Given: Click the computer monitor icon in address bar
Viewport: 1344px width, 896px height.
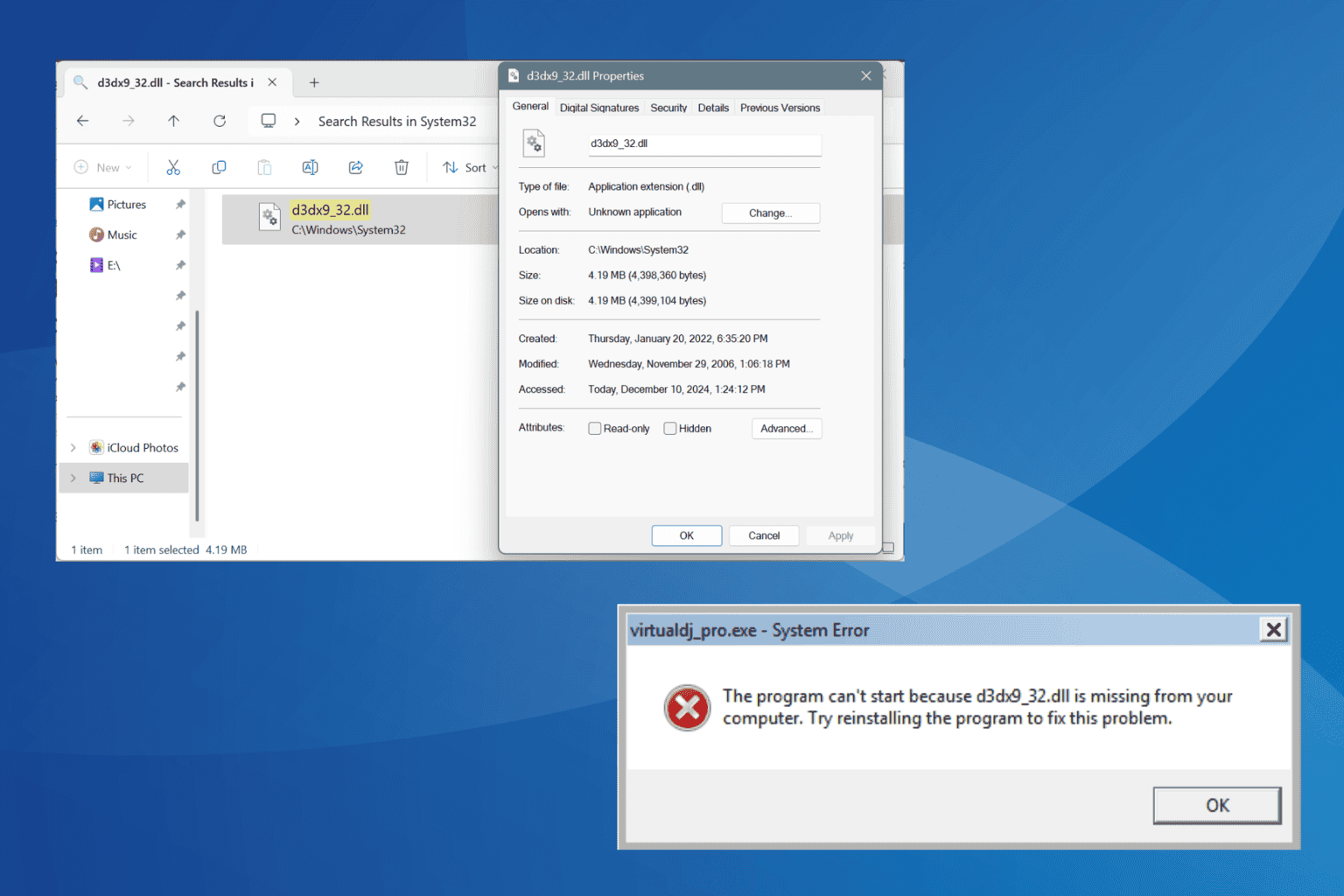Looking at the screenshot, I should [x=269, y=121].
